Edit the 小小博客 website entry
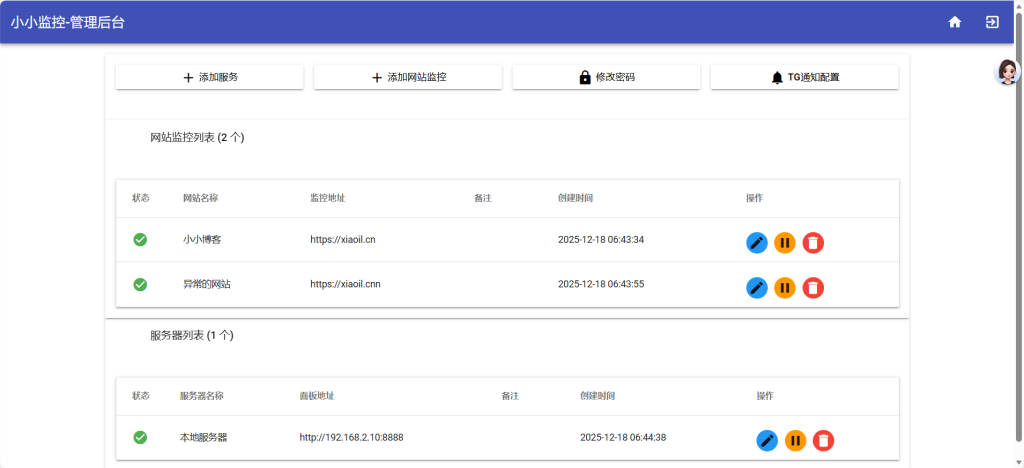The image size is (1024, 468). point(757,242)
